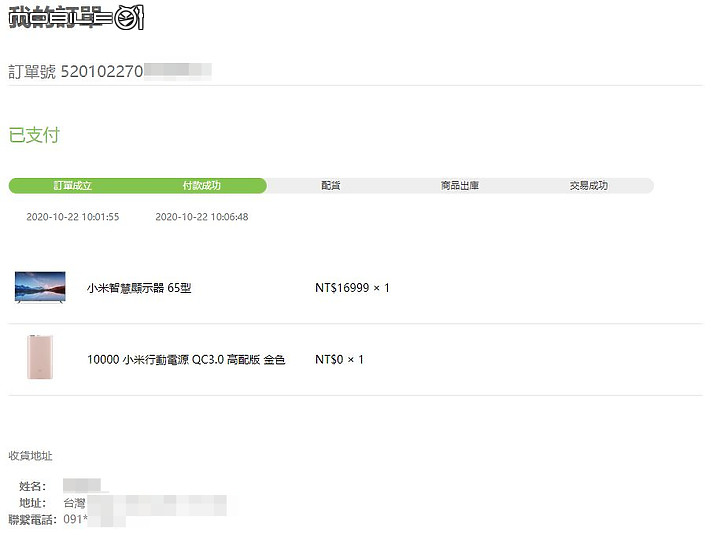This screenshot has height=539, width=720.
Task: Click the timestamp 2020-10-22 10:06:48
Action: (202, 217)
